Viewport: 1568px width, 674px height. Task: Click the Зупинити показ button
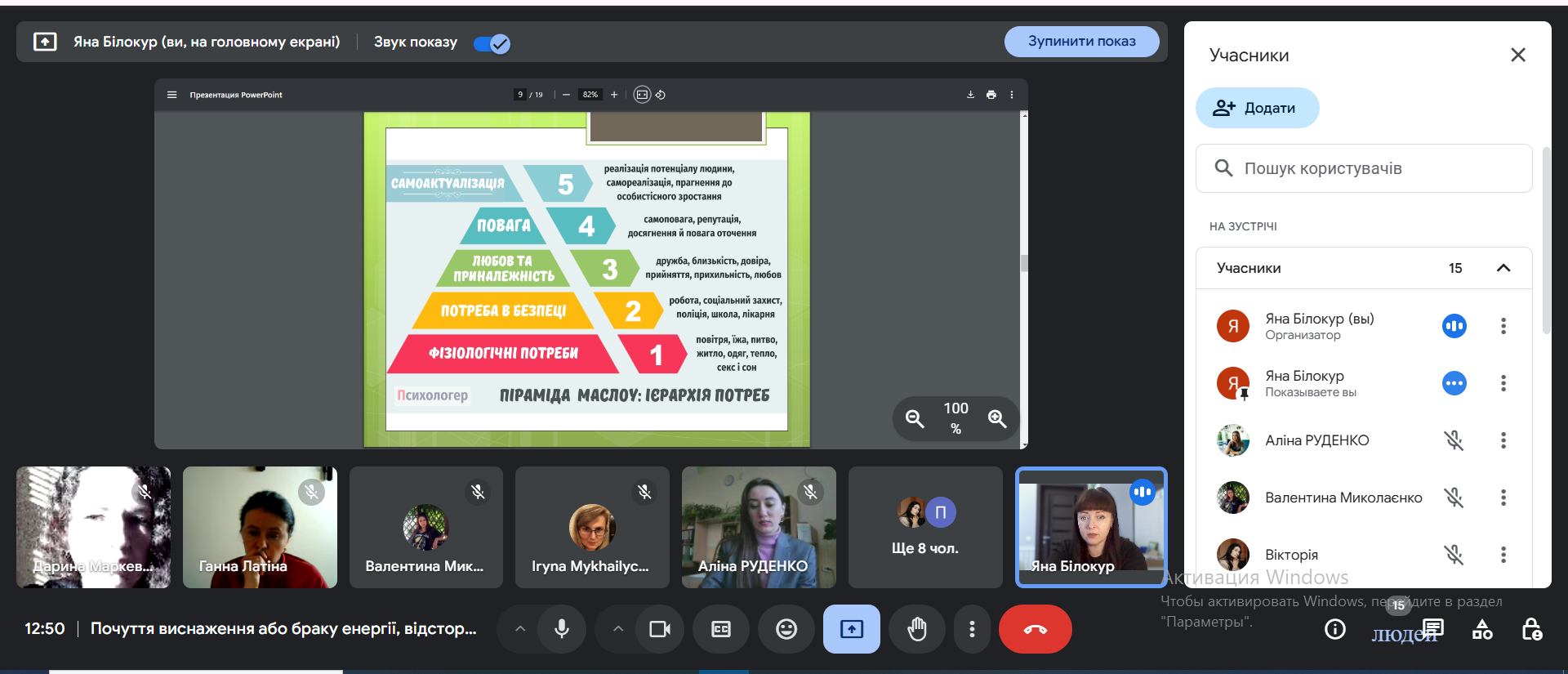click(x=1081, y=42)
